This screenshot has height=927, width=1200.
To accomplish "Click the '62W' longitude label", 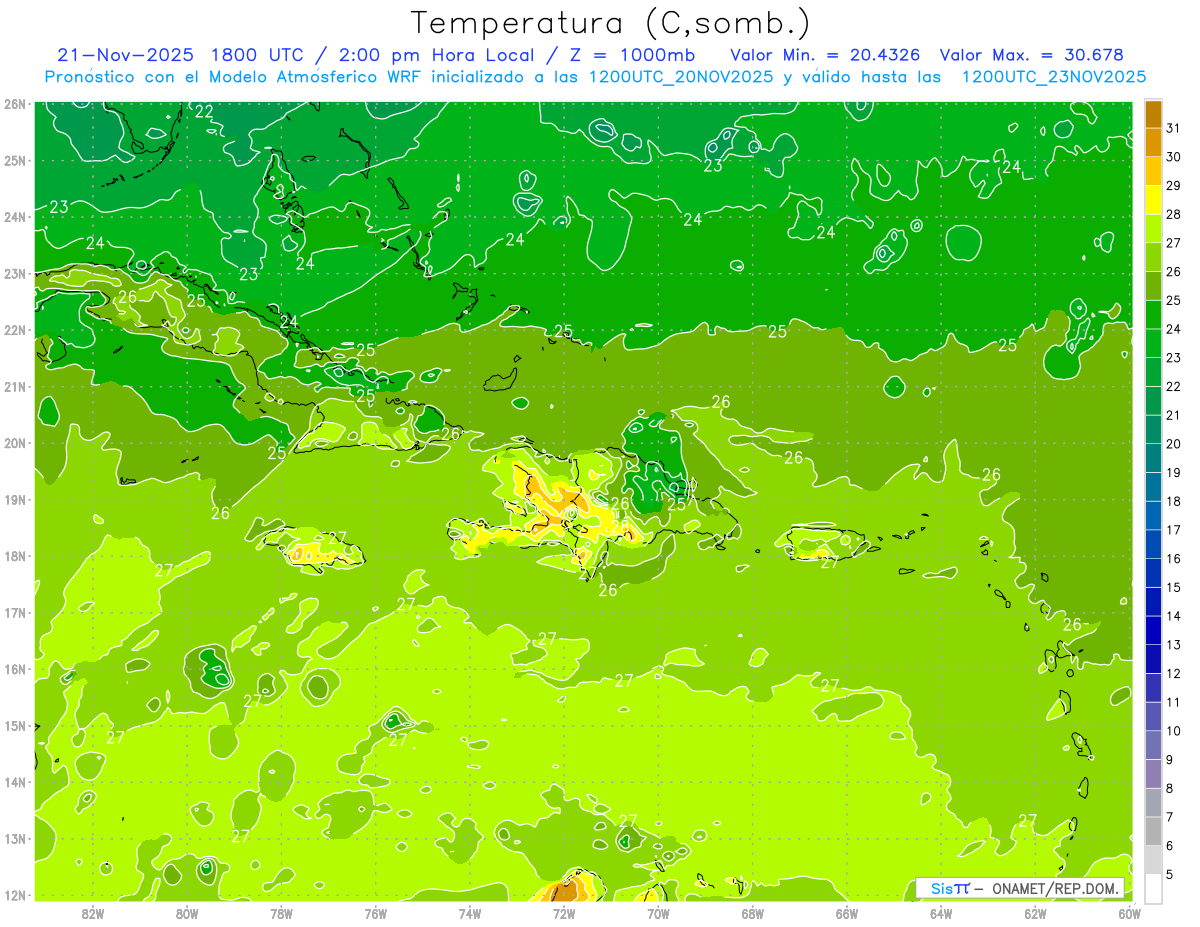I will (1035, 912).
